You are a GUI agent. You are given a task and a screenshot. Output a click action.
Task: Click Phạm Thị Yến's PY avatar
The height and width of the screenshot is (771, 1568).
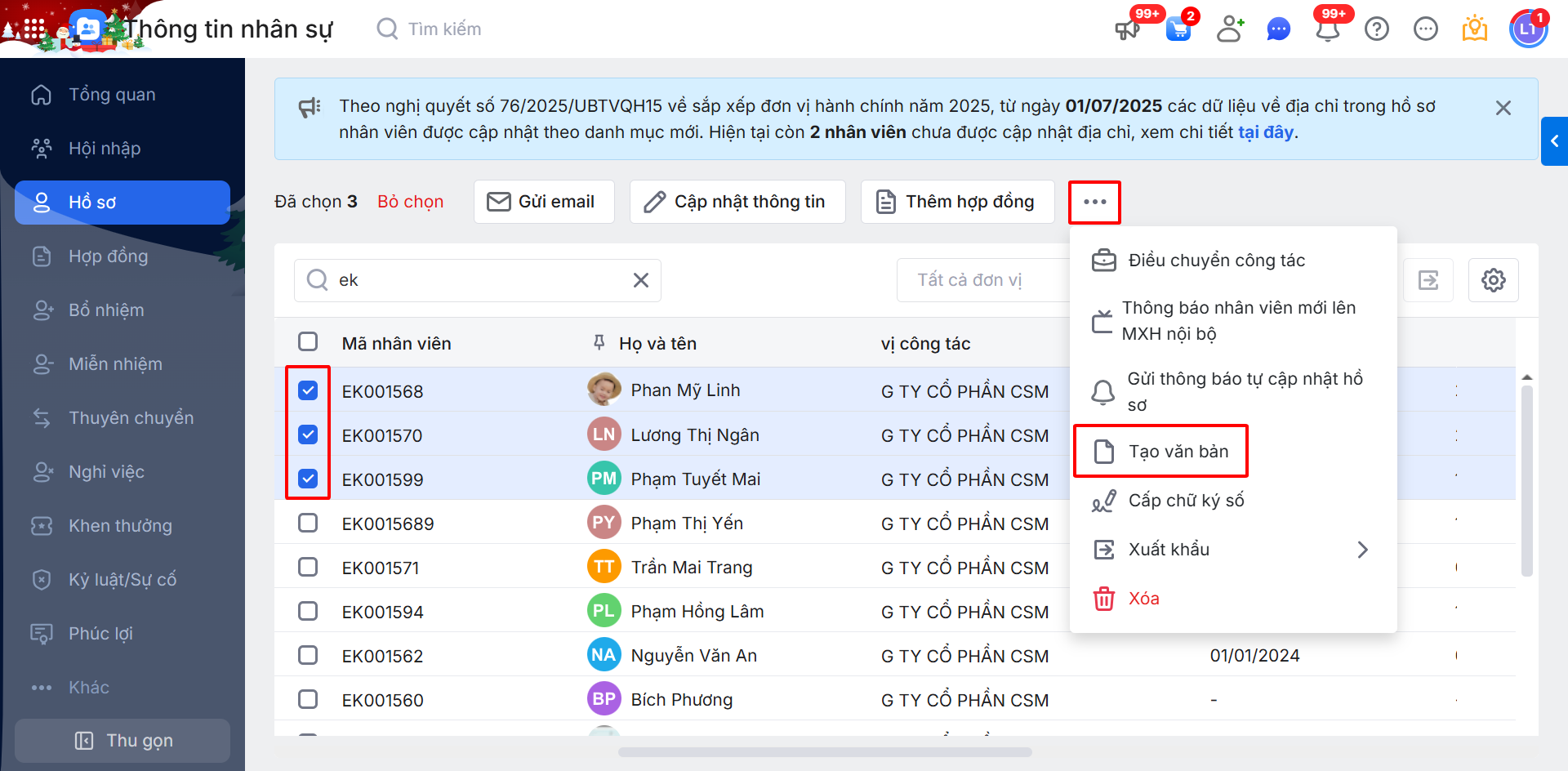[x=604, y=523]
